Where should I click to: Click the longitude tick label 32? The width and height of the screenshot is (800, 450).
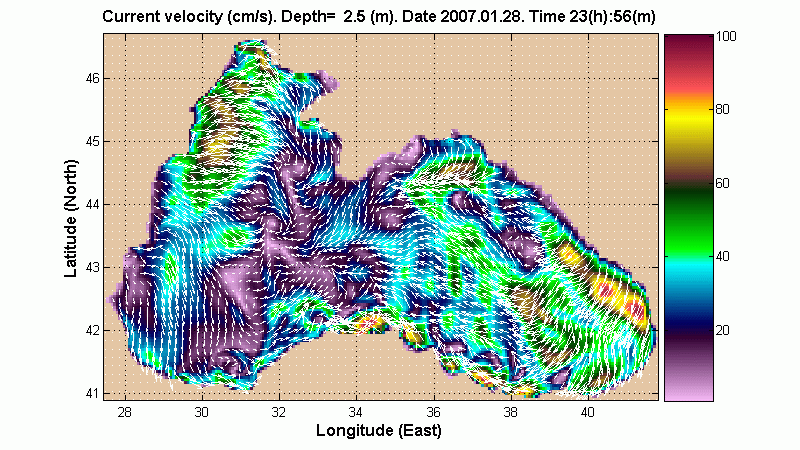(279, 412)
